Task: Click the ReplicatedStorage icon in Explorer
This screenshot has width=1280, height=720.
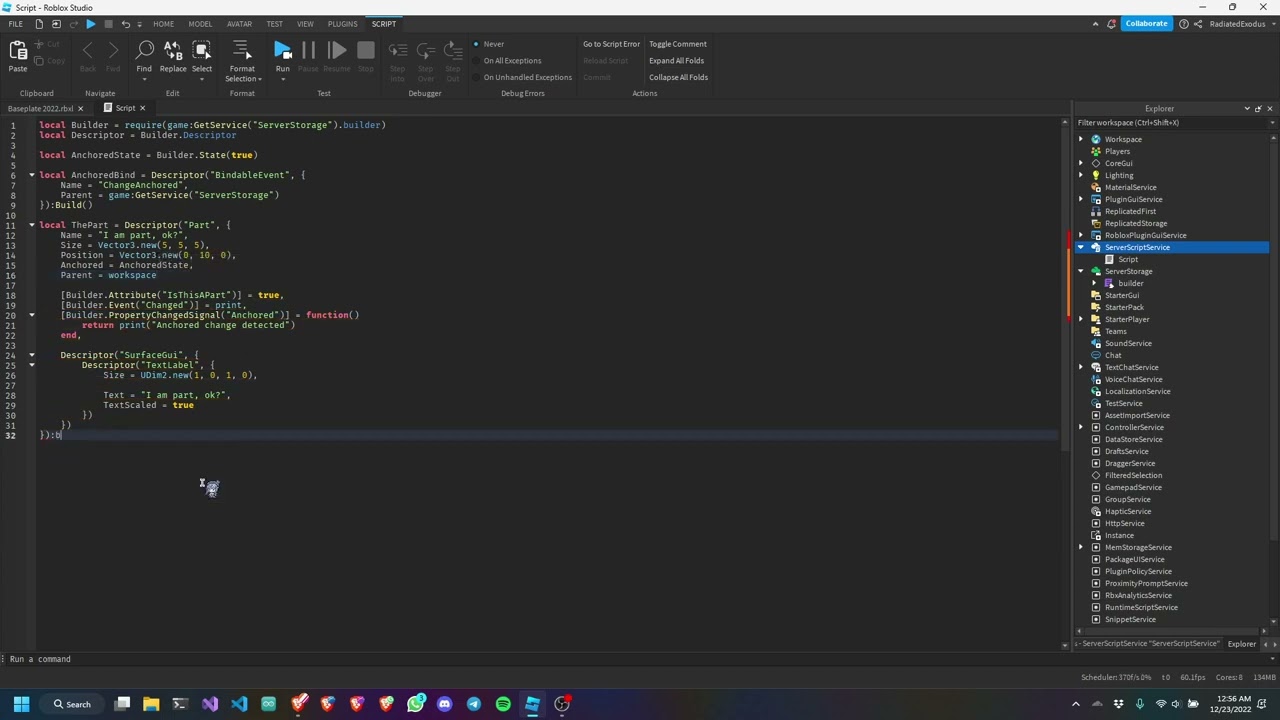Action: (1096, 223)
